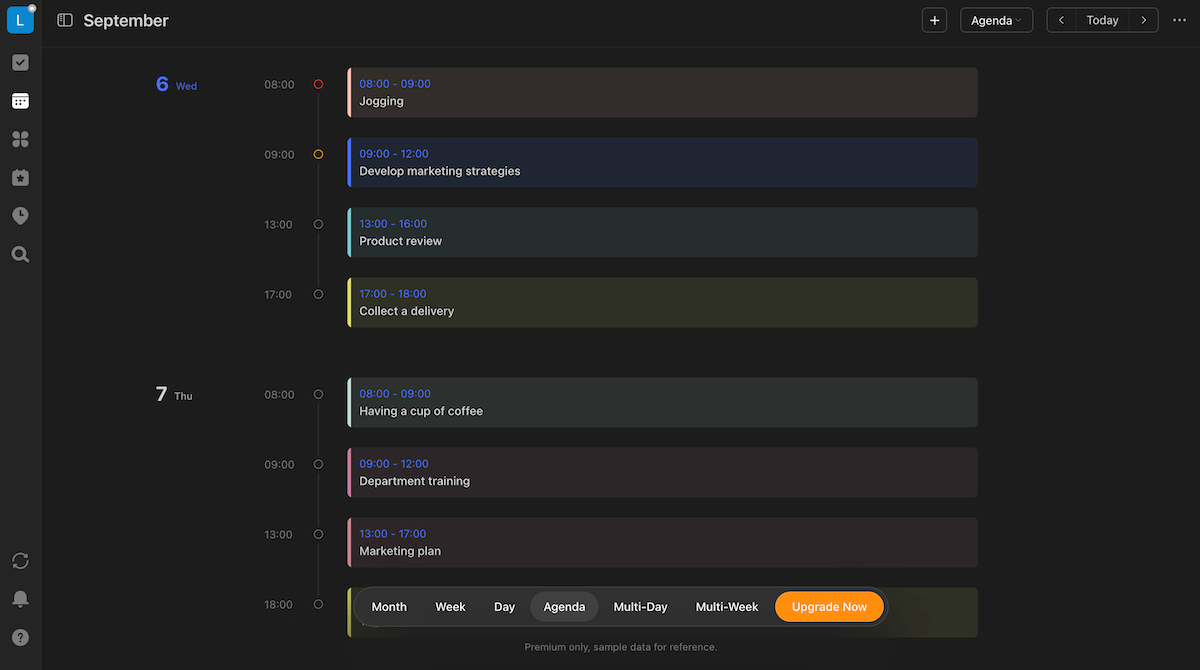Create a new event with the plus icon
The image size is (1200, 670).
tap(934, 20)
